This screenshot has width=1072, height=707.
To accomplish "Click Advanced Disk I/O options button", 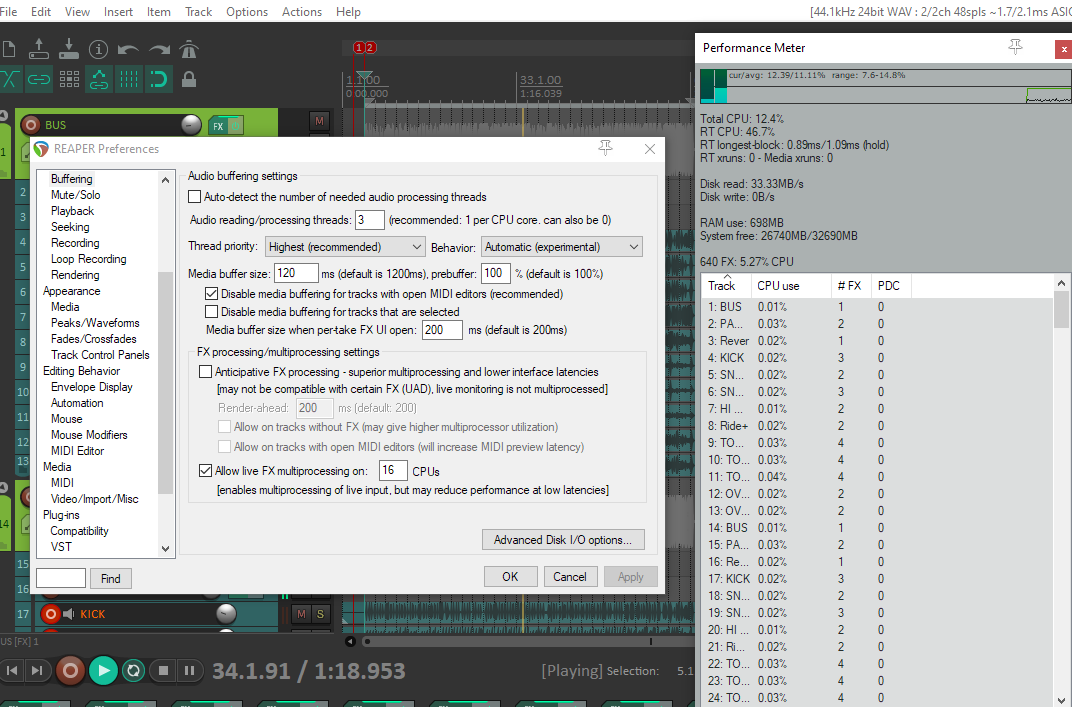I will pyautogui.click(x=563, y=539).
